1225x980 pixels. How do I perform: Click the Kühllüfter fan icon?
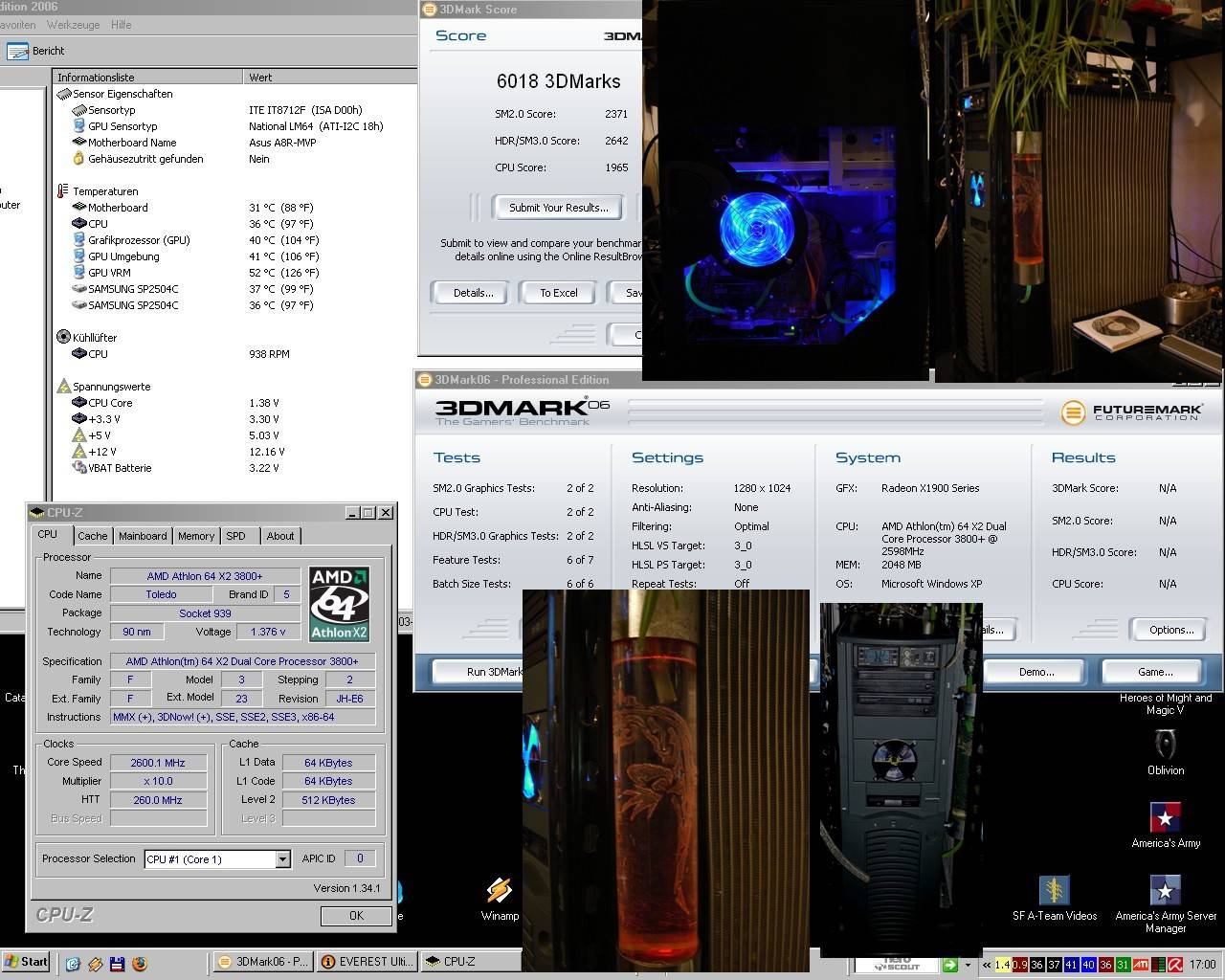tap(63, 338)
